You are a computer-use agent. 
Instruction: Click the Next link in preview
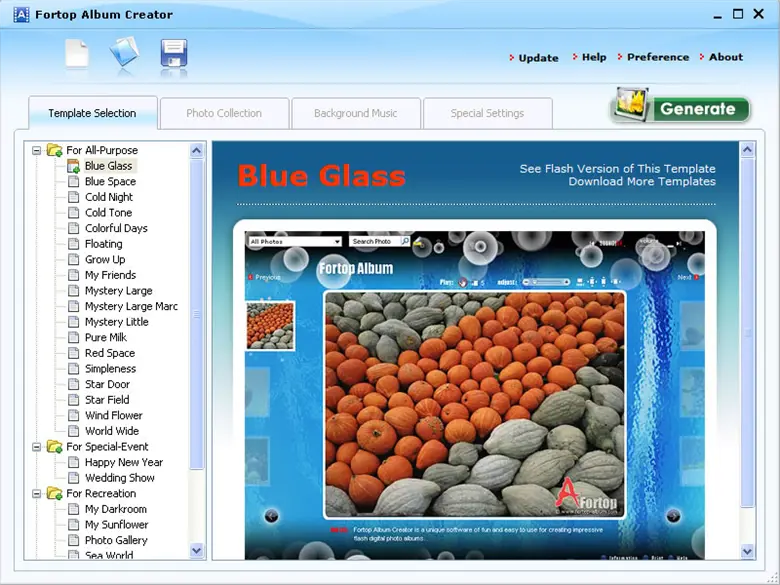click(x=688, y=277)
